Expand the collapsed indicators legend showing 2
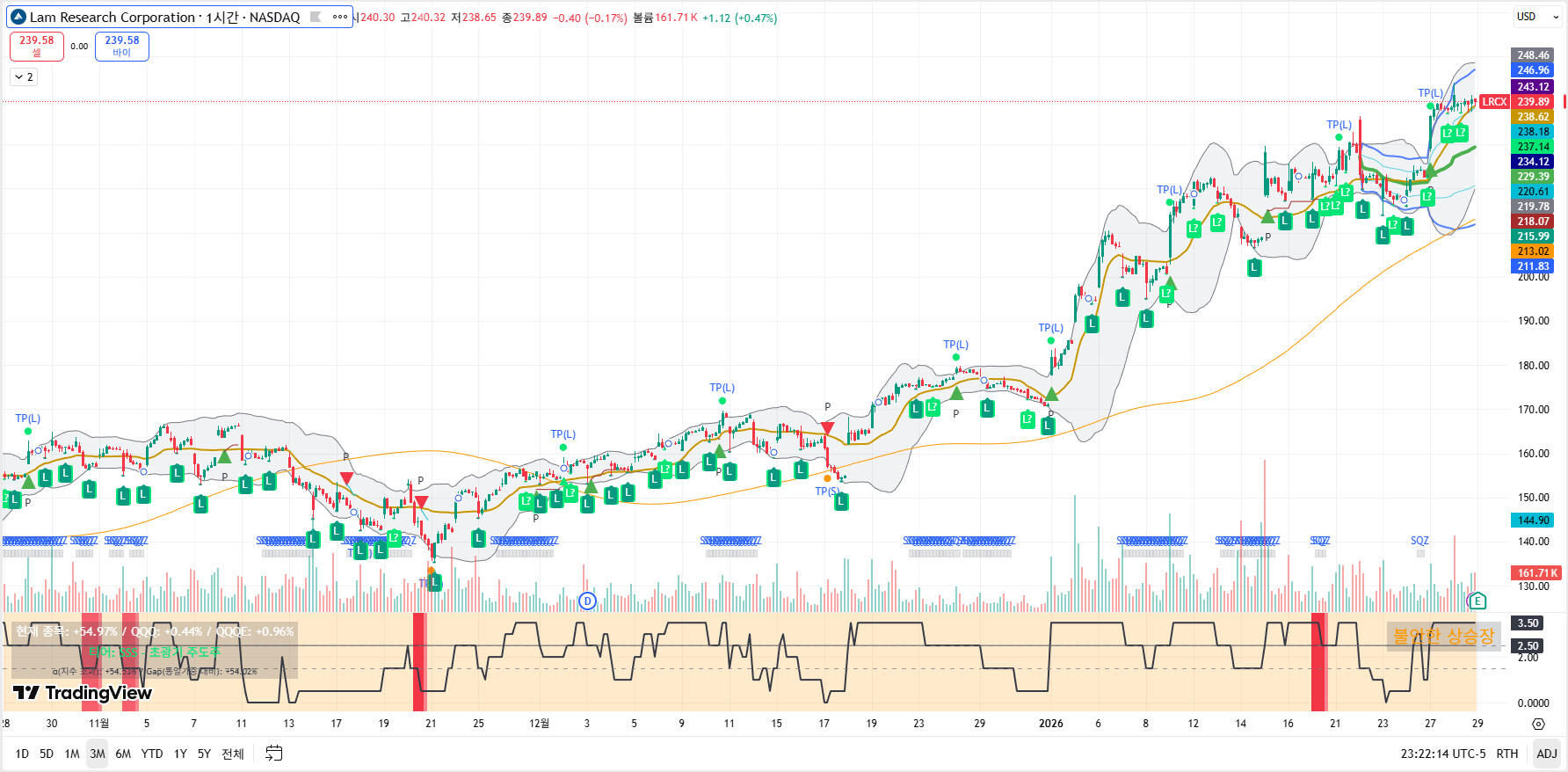Viewport: 1568px width, 772px height. [24, 77]
